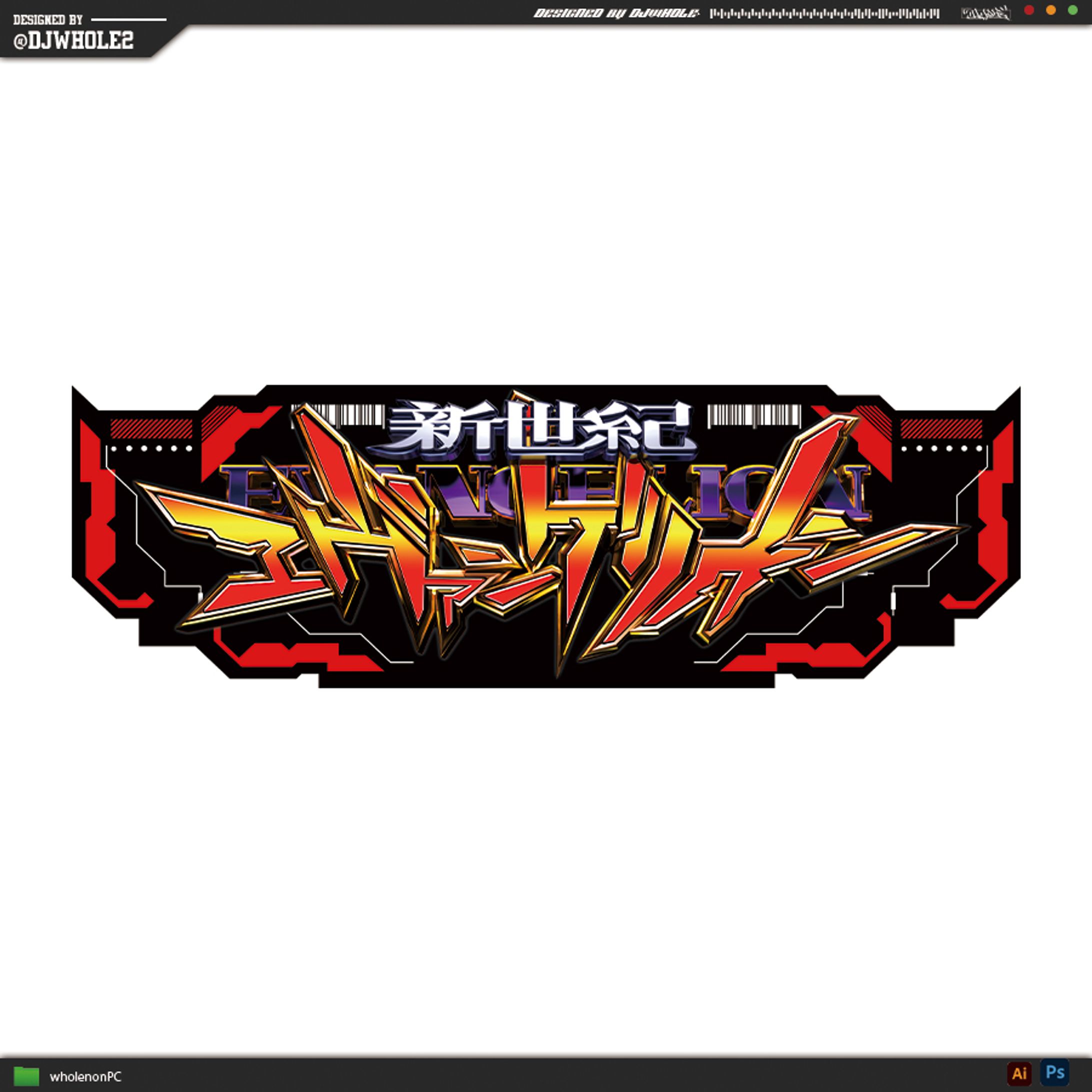Click the barcode strip in the top bar

pyautogui.click(x=824, y=13)
